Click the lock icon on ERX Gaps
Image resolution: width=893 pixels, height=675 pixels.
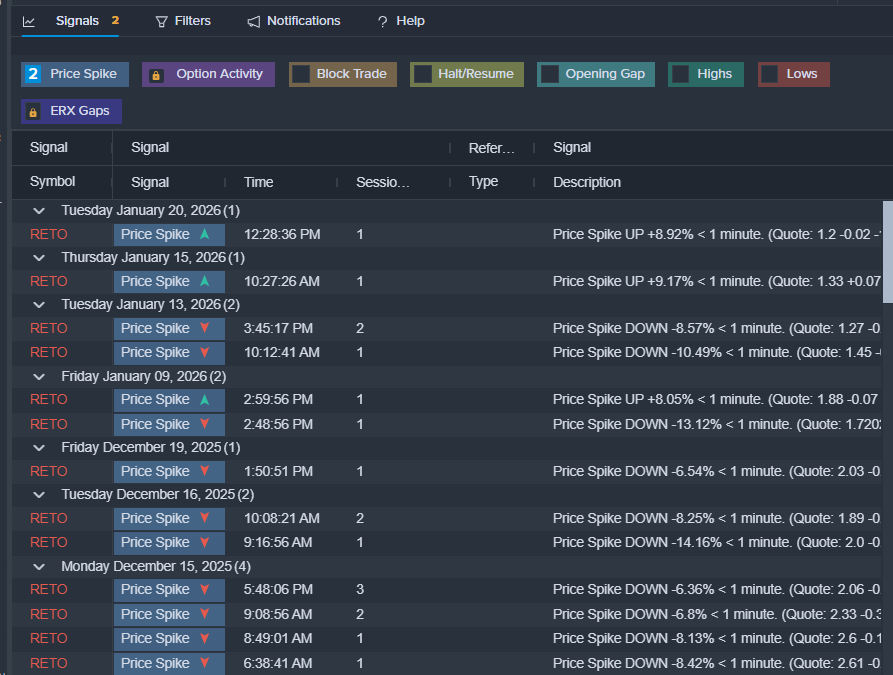tap(33, 111)
